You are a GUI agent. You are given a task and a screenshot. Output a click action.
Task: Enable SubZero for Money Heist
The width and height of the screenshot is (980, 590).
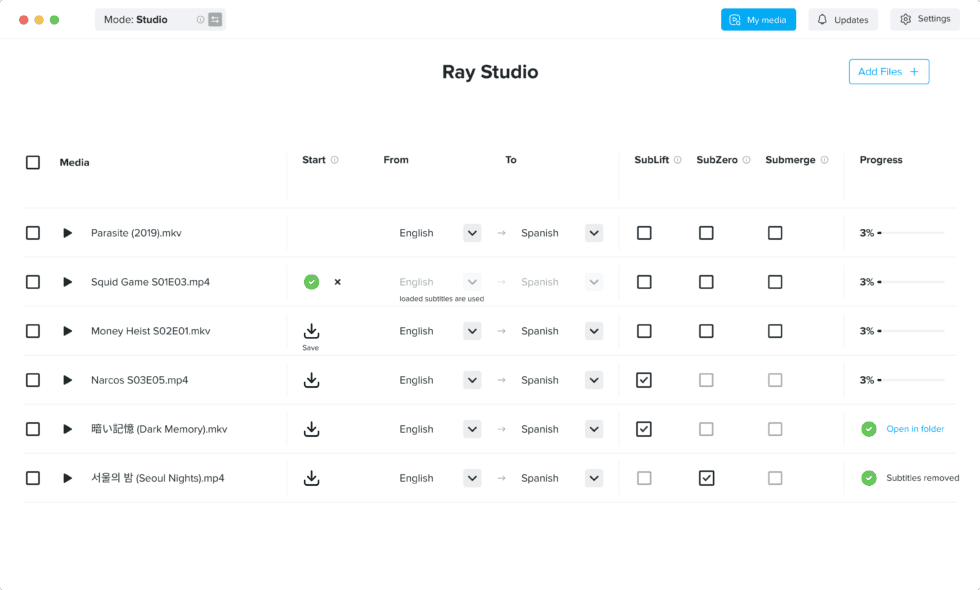pos(706,331)
